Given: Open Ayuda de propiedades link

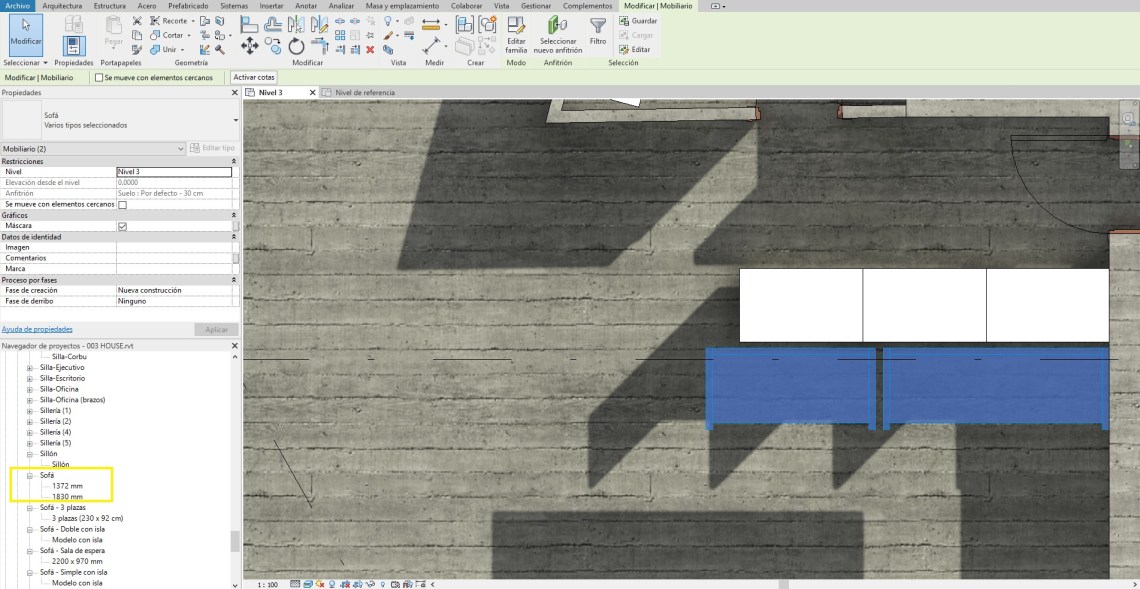Looking at the screenshot, I should [37, 329].
